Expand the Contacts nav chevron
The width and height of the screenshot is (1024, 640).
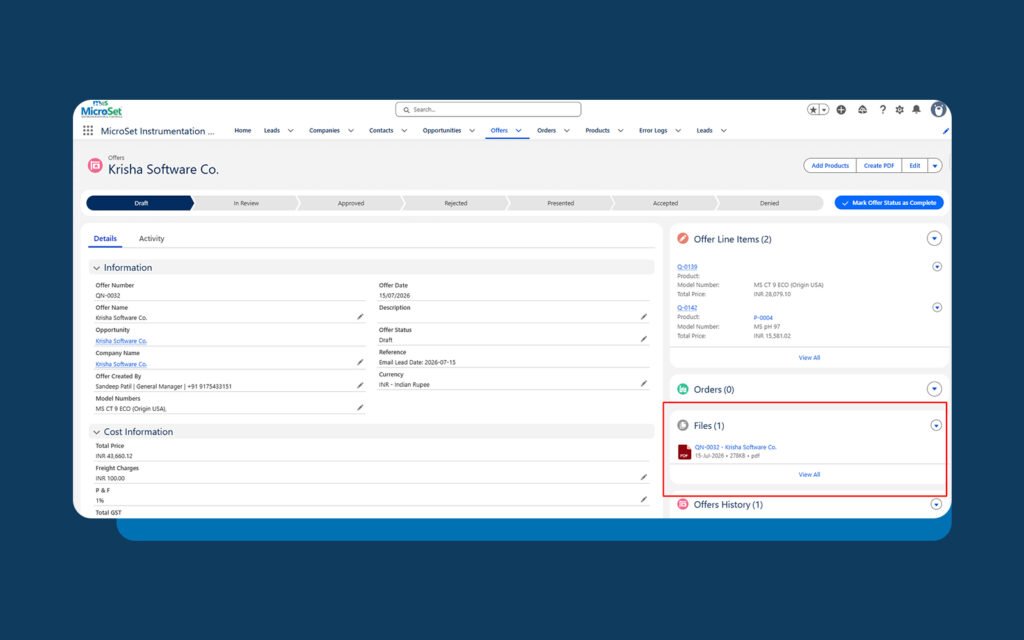(x=404, y=131)
